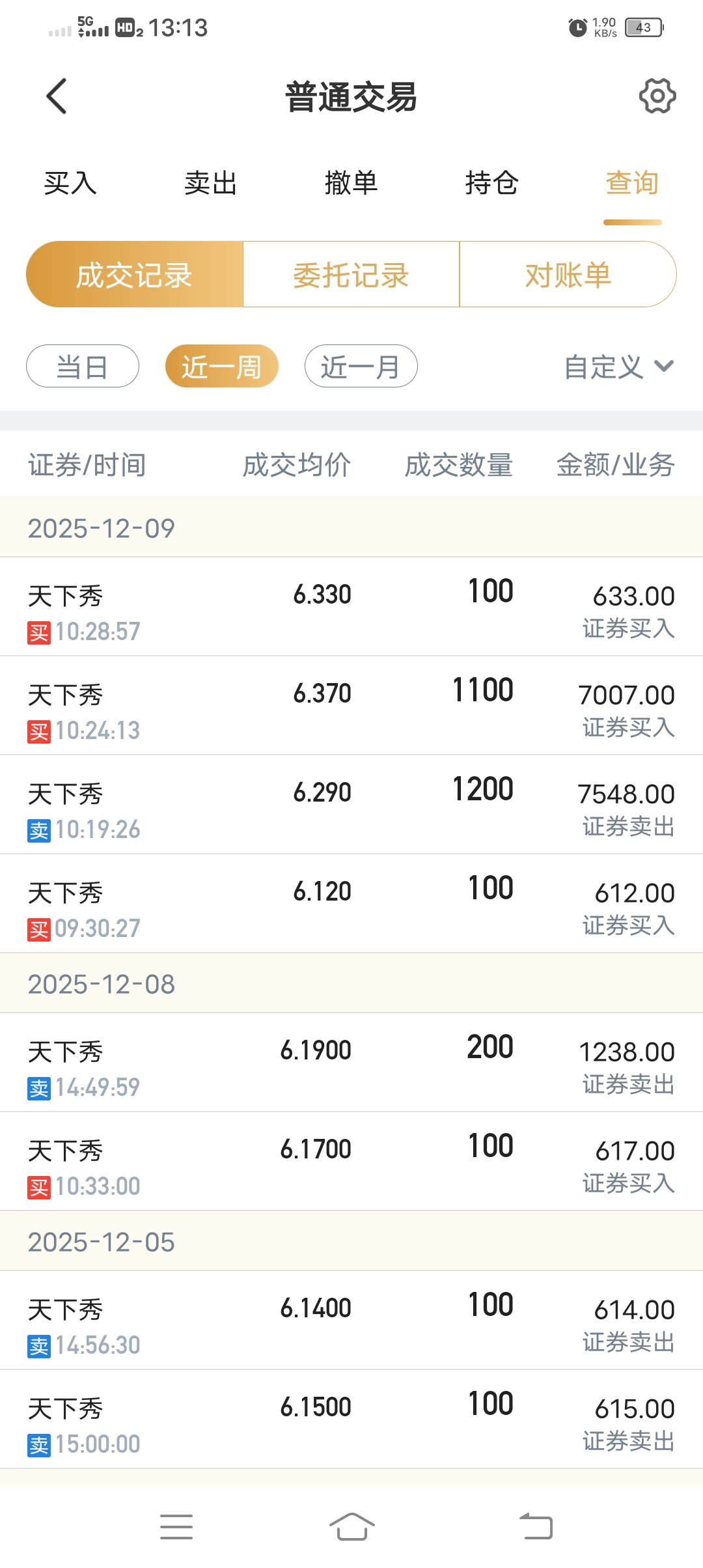Open the 对账单 statement view
Screen dimensions: 703x1568
(x=568, y=275)
